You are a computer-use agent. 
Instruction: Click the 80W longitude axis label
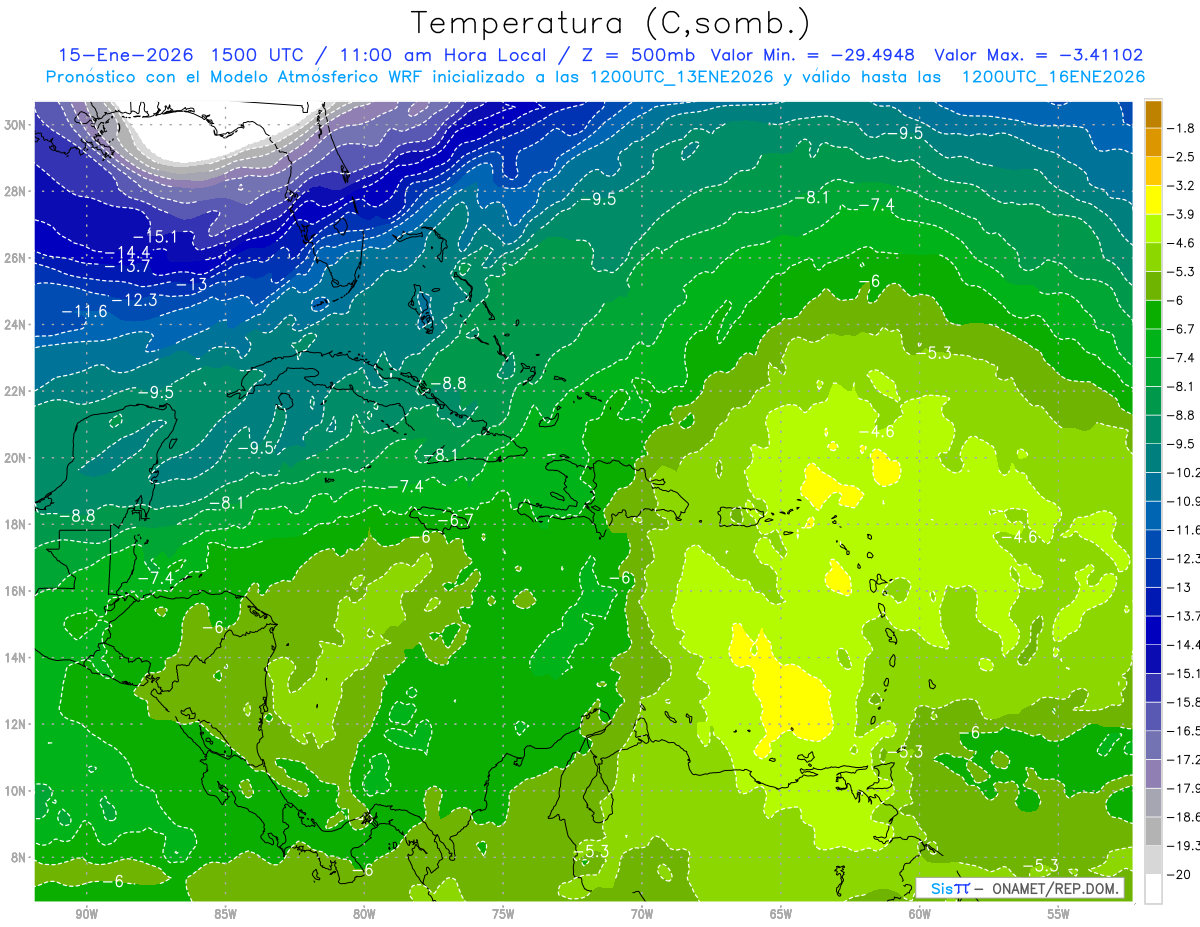pos(364,915)
